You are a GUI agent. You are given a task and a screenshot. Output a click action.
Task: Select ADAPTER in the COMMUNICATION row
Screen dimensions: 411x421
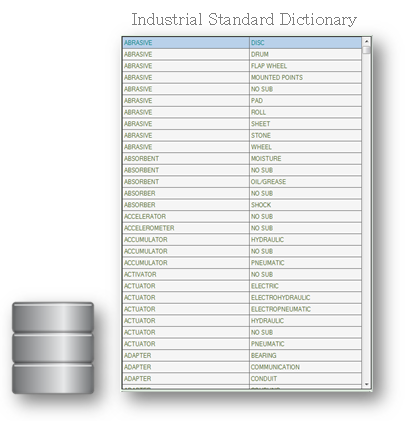pos(186,367)
